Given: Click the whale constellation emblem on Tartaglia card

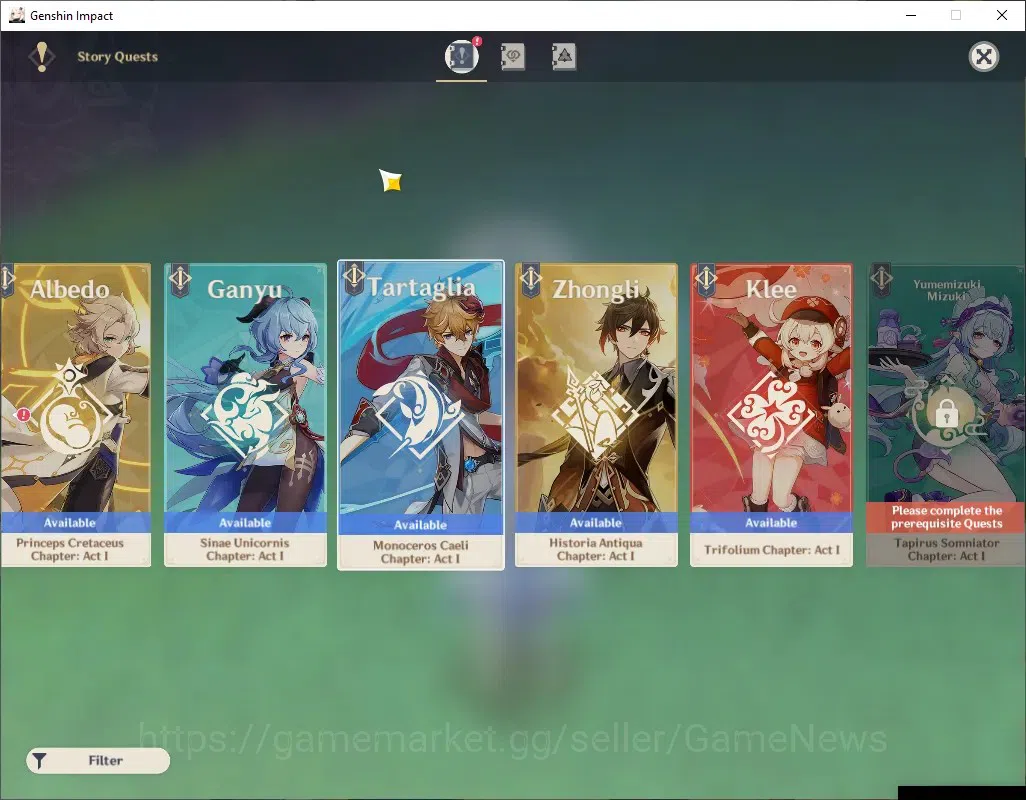Looking at the screenshot, I should (420, 417).
